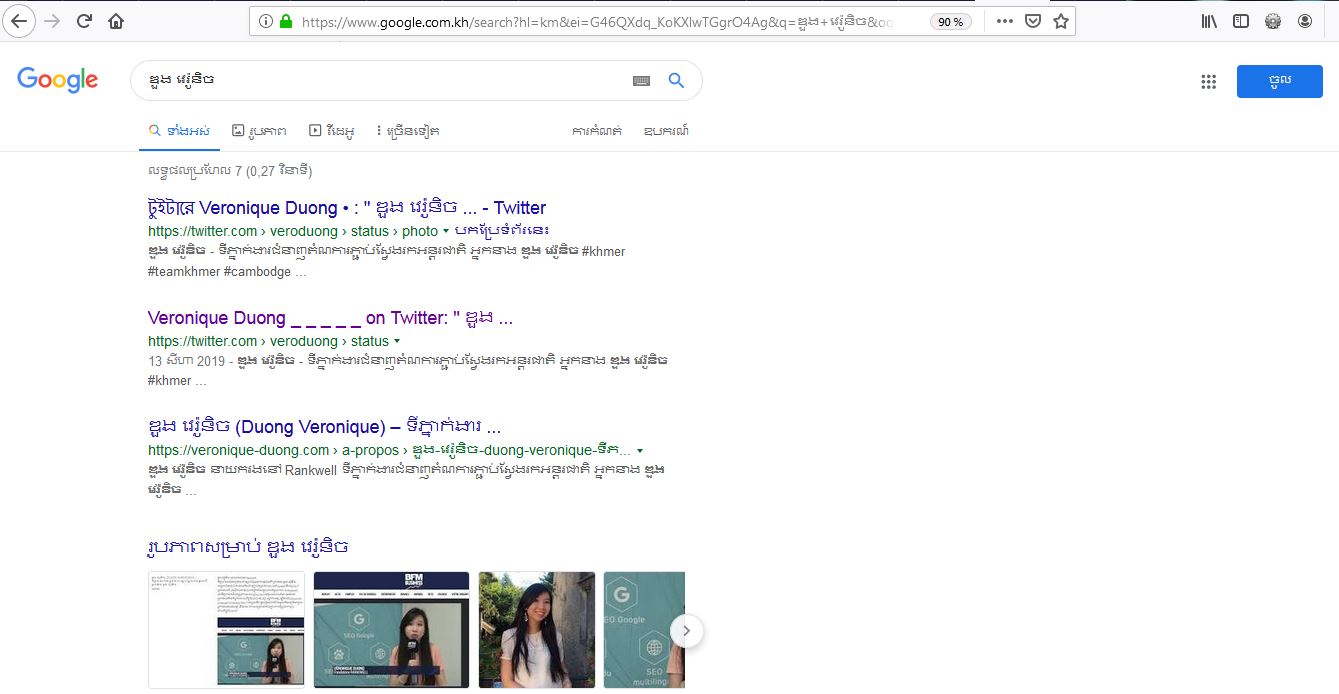Screen dimensions: 1339x694
Task: Click the Firefox home icon
Action: [x=116, y=20]
